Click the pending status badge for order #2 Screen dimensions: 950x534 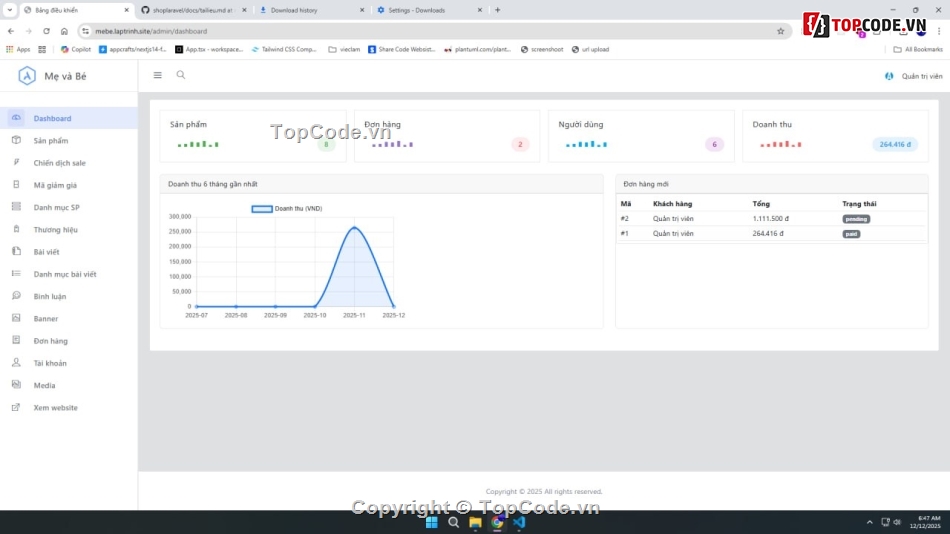[856, 219]
